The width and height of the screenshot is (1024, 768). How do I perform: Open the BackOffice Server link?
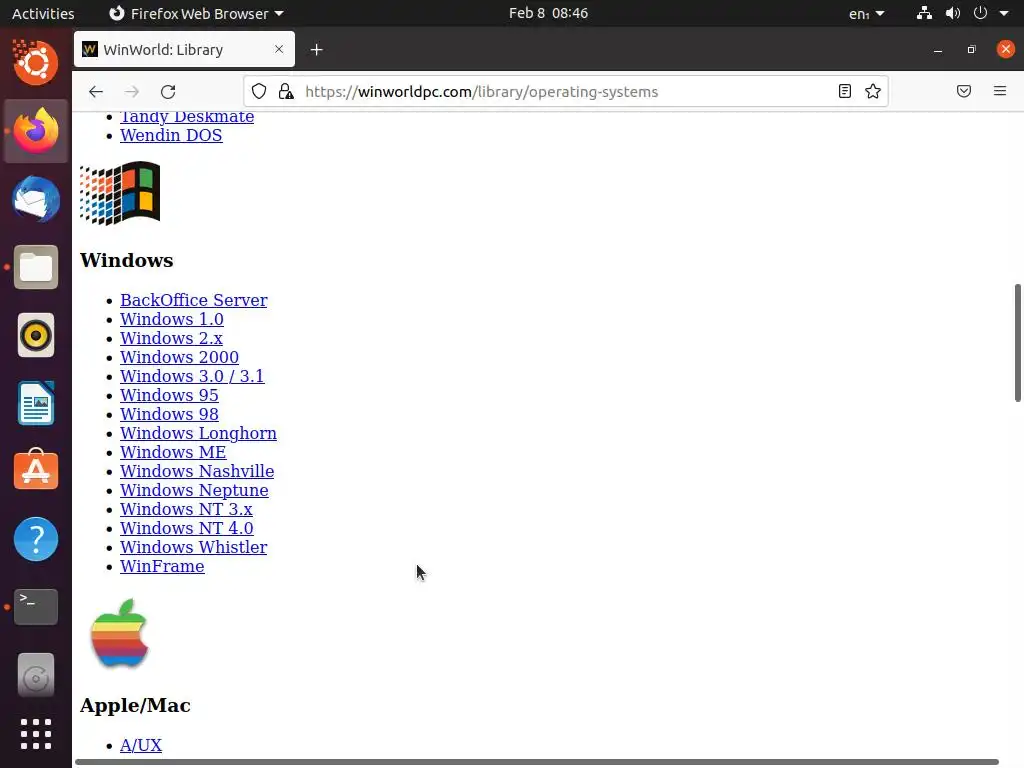(x=193, y=300)
